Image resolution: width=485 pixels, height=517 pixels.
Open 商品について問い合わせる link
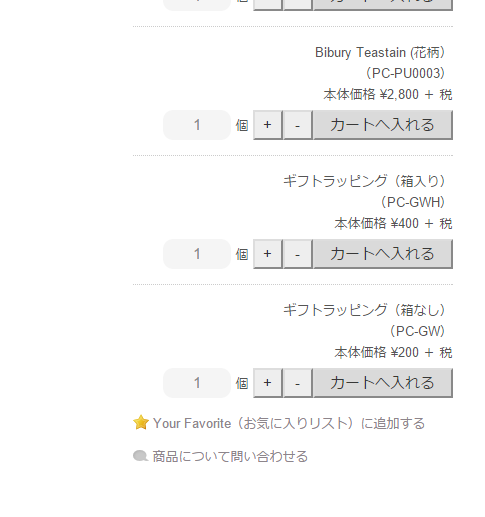tap(230, 456)
